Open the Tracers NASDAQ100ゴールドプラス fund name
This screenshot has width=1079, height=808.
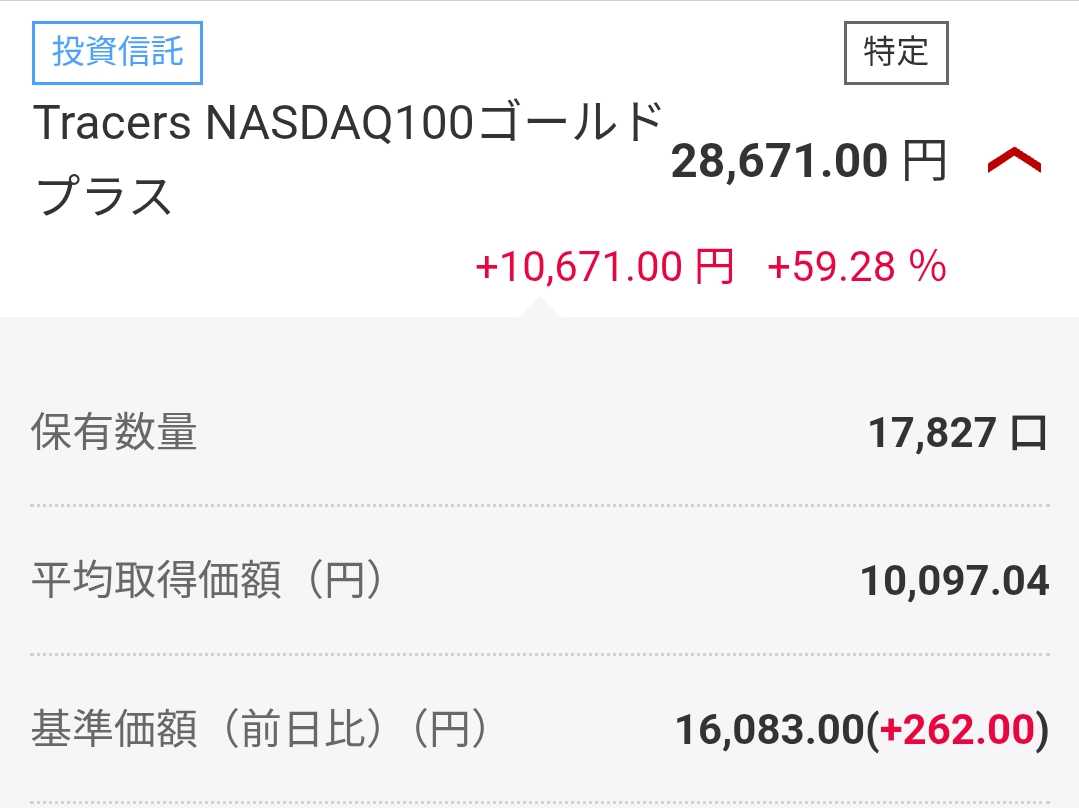348,160
